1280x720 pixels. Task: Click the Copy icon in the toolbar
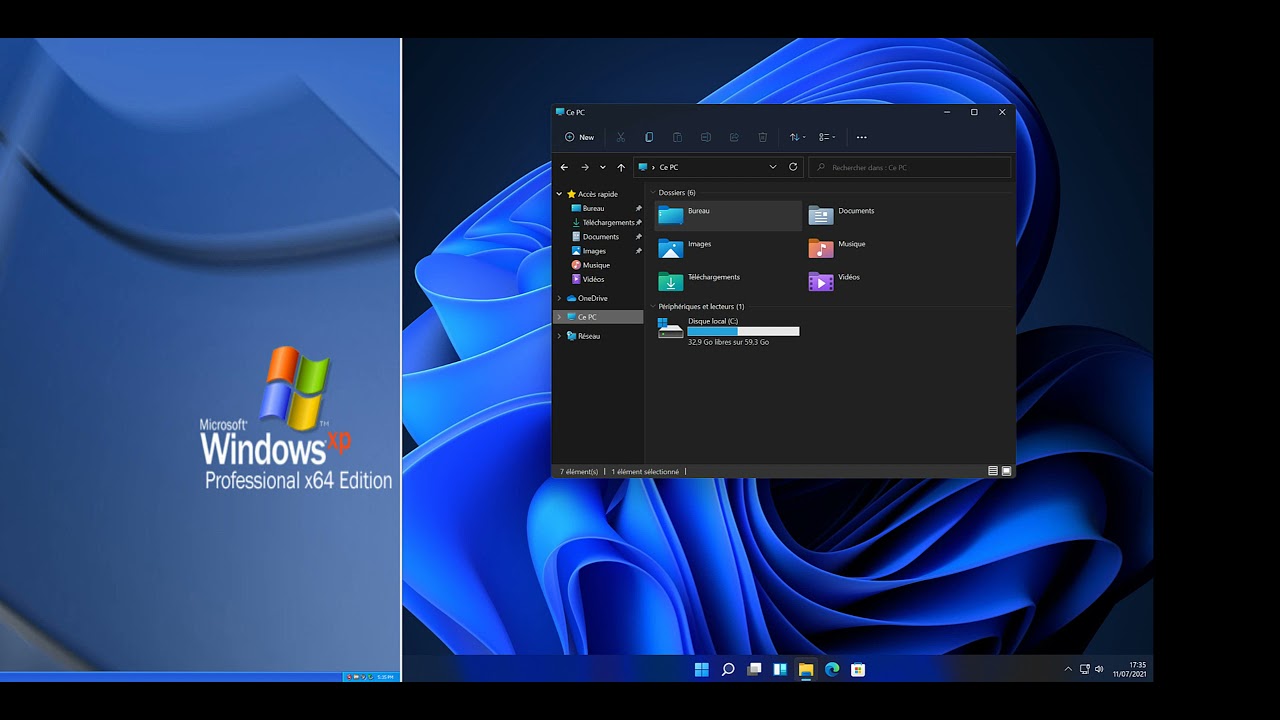649,137
